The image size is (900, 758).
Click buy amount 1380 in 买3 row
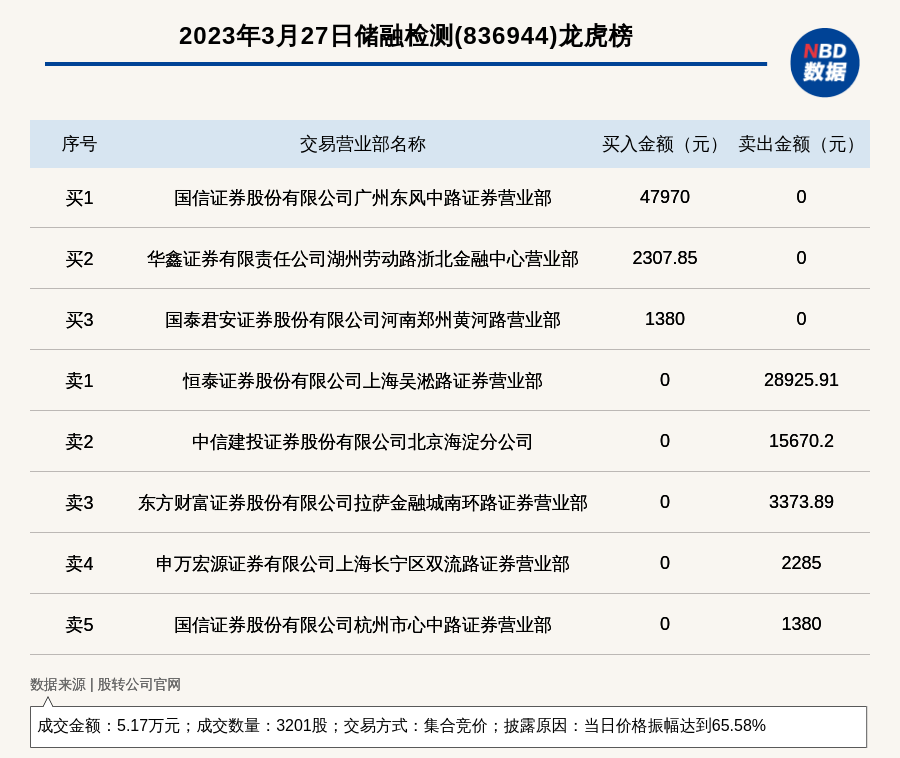[x=665, y=318]
